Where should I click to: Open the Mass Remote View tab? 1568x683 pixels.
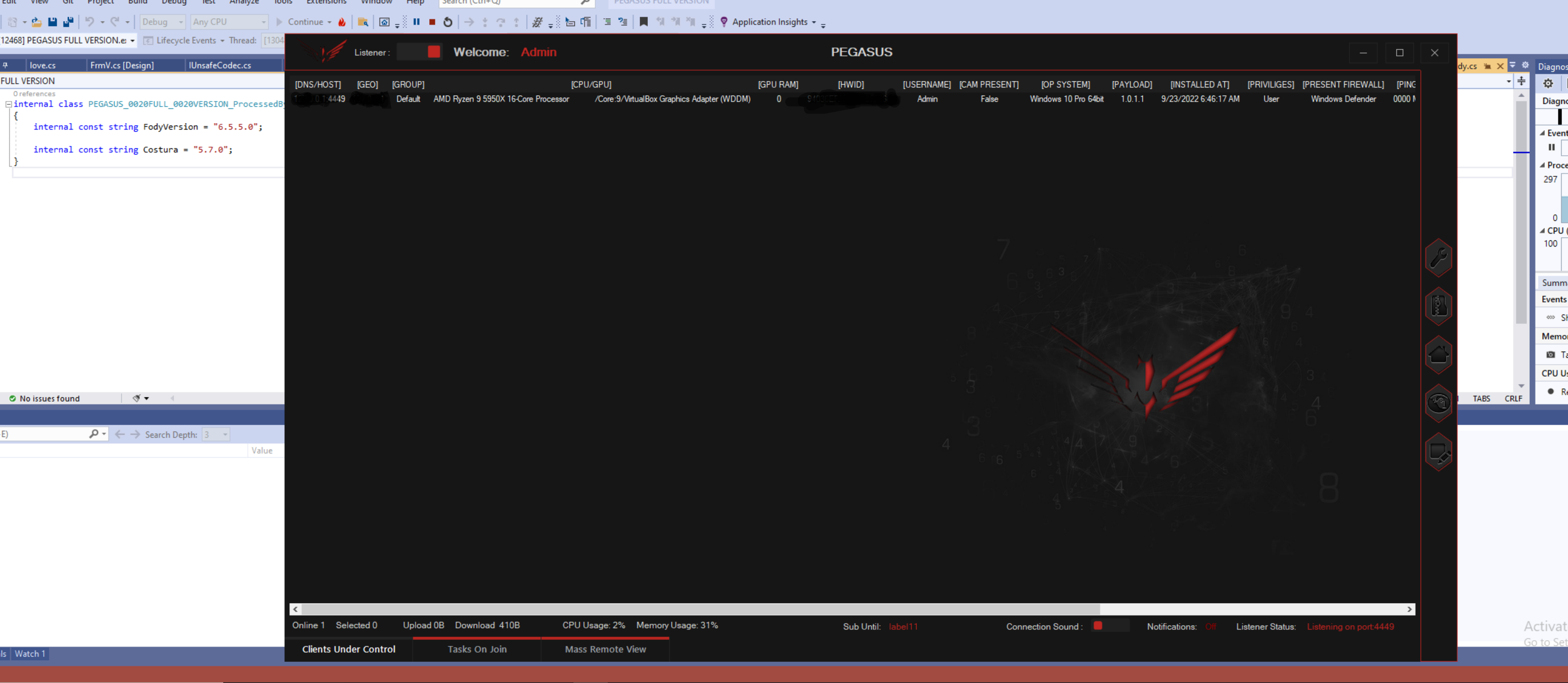coord(606,649)
